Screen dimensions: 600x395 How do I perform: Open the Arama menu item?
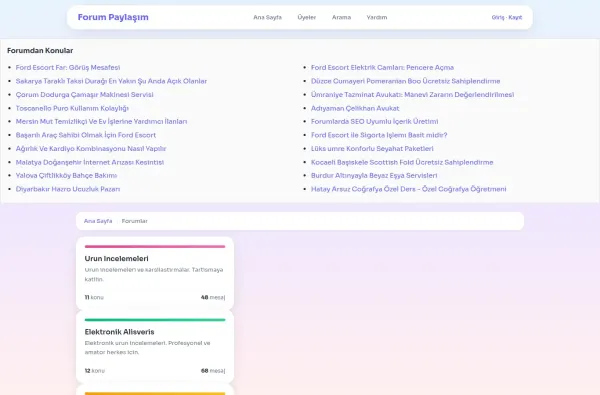[341, 17]
